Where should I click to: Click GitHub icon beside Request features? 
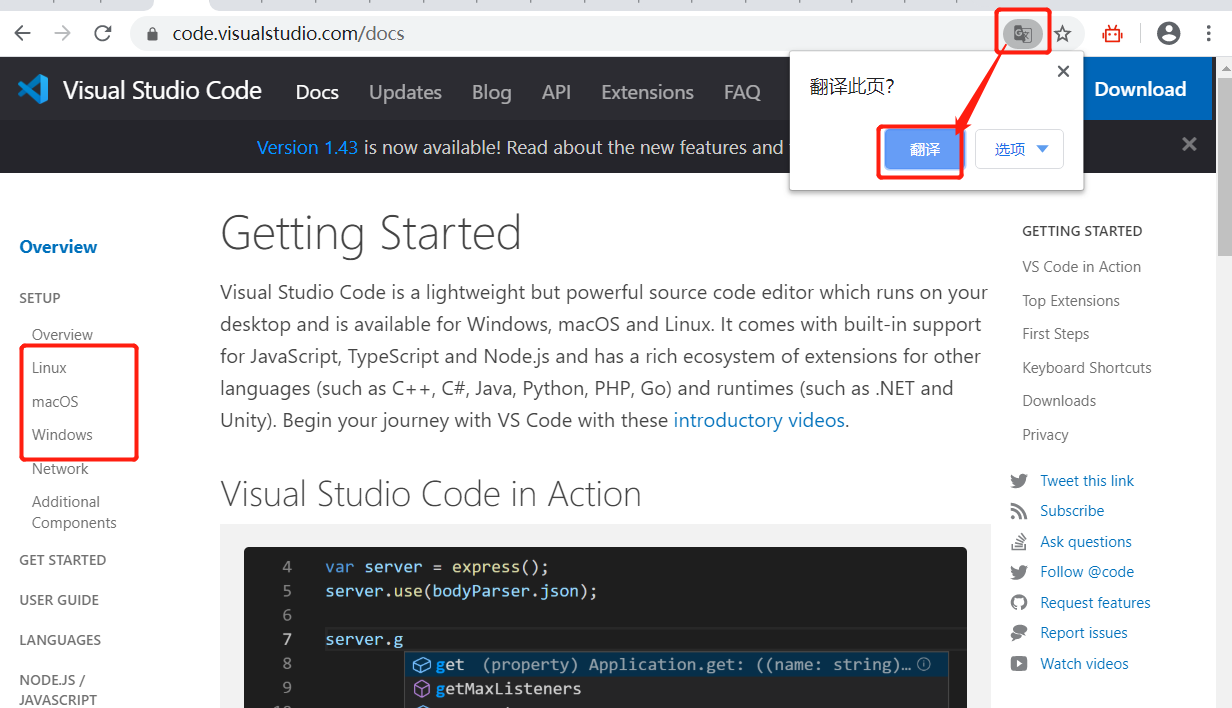click(1019, 603)
